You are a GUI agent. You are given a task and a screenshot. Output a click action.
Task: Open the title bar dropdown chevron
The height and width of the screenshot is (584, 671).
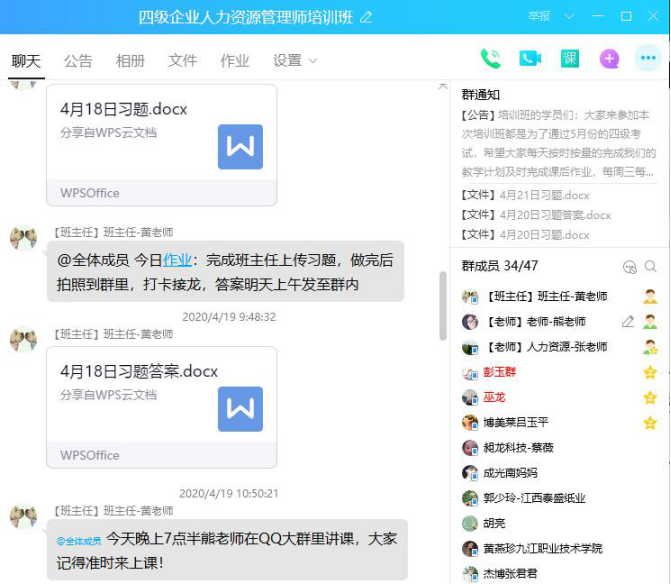click(569, 17)
